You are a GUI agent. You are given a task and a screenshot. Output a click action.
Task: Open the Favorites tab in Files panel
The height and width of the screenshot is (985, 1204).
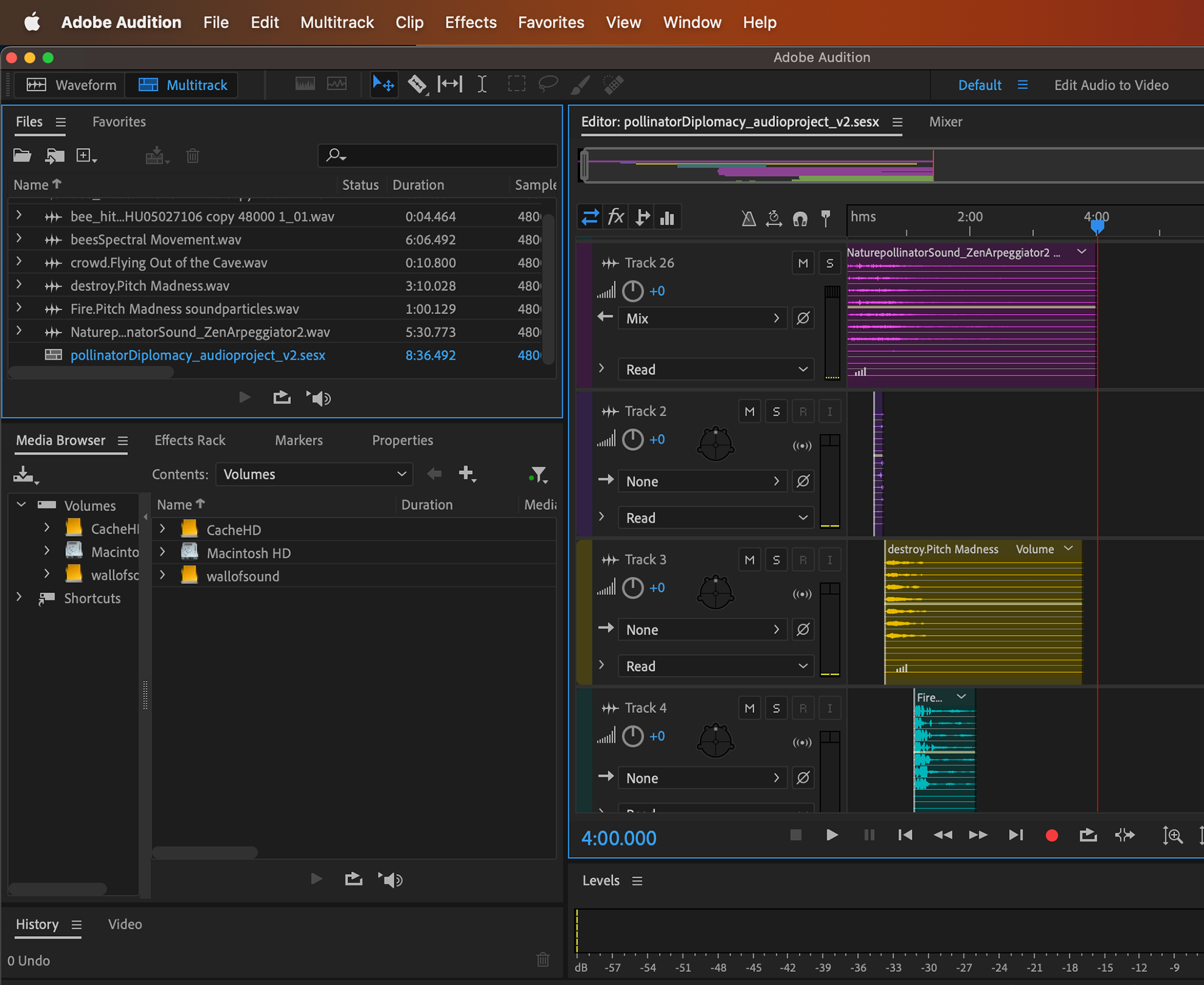119,122
